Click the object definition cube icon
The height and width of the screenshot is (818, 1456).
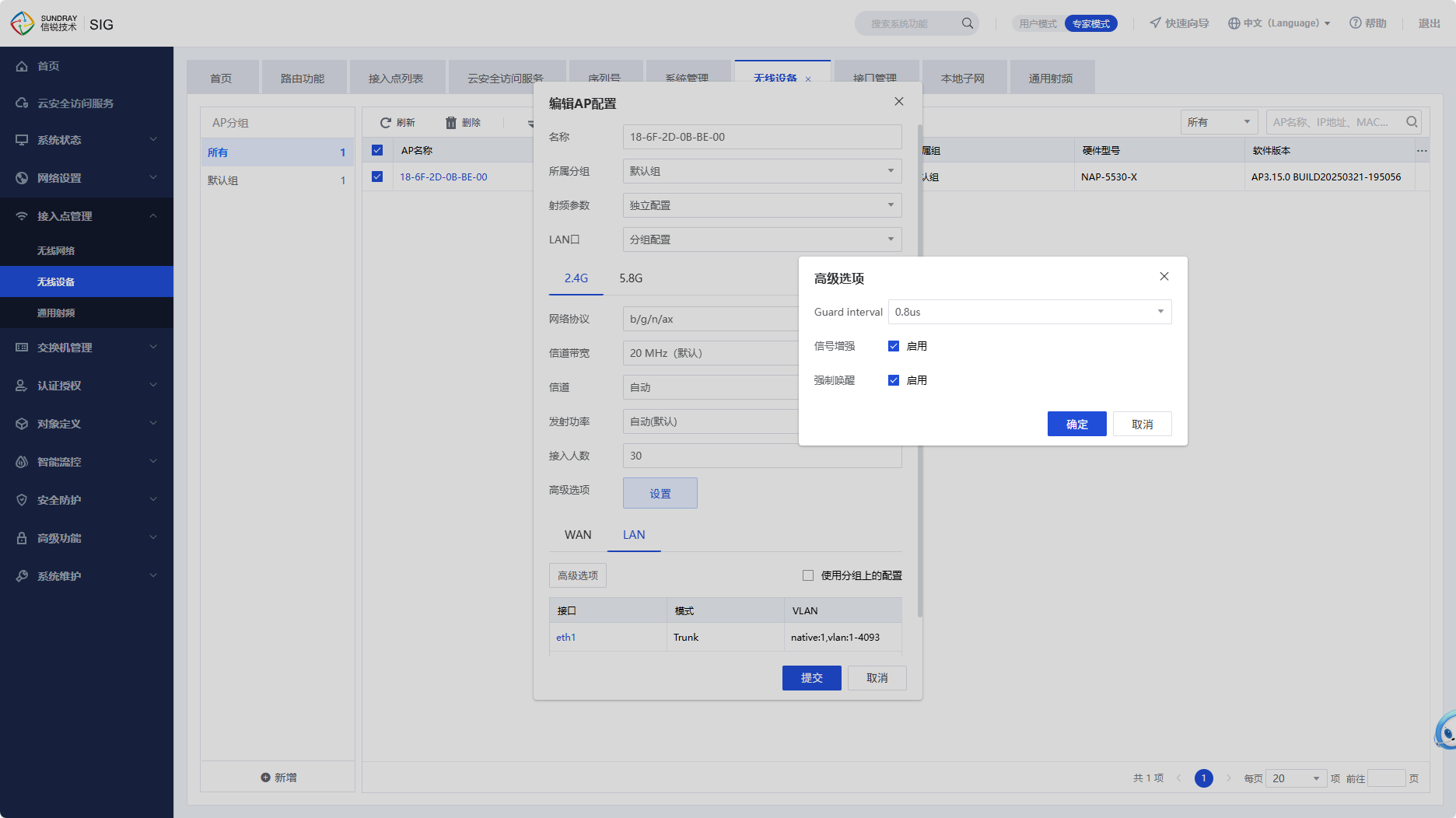(x=22, y=424)
